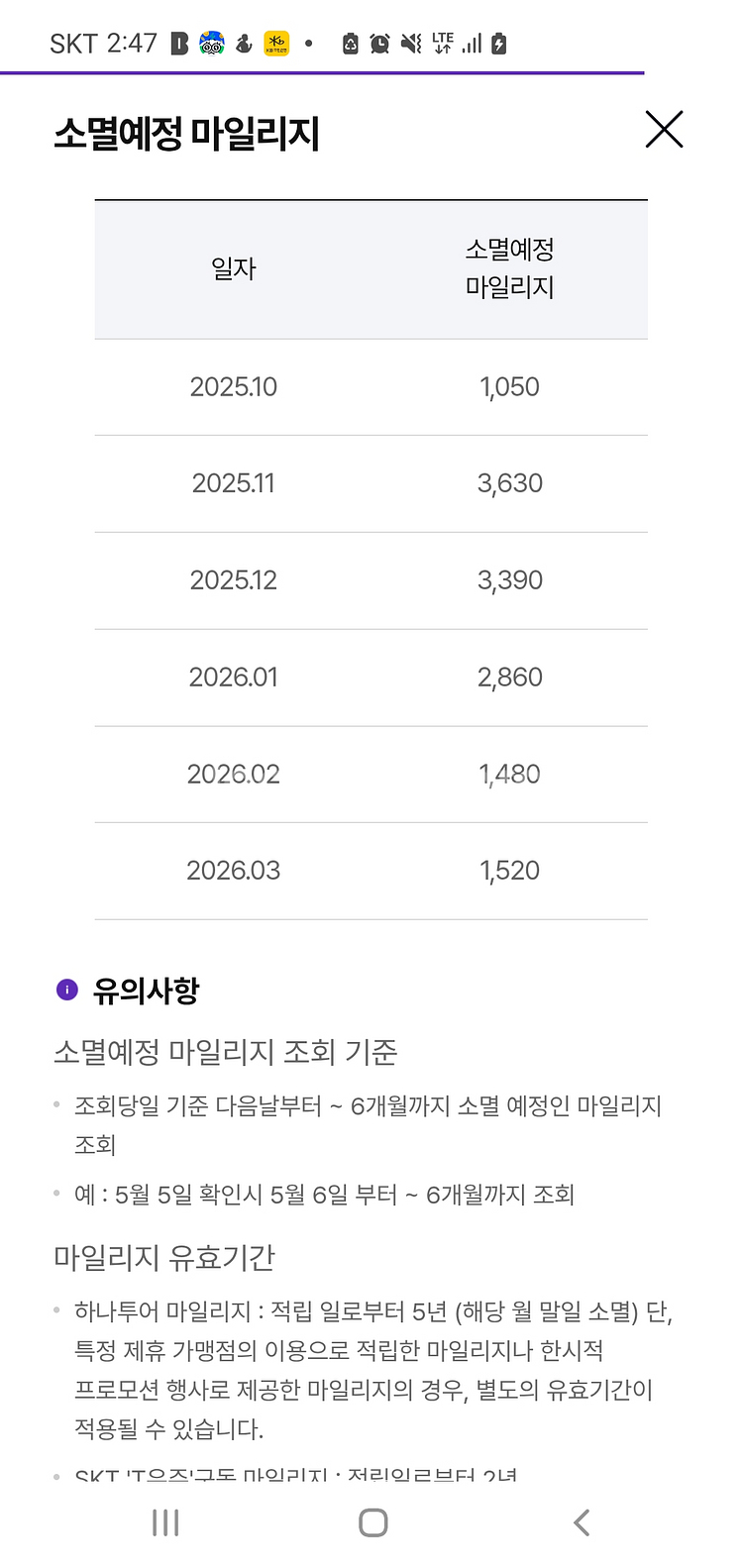743x1568 pixels.
Task: Tap the Android home navigation button
Action: pos(372,1522)
